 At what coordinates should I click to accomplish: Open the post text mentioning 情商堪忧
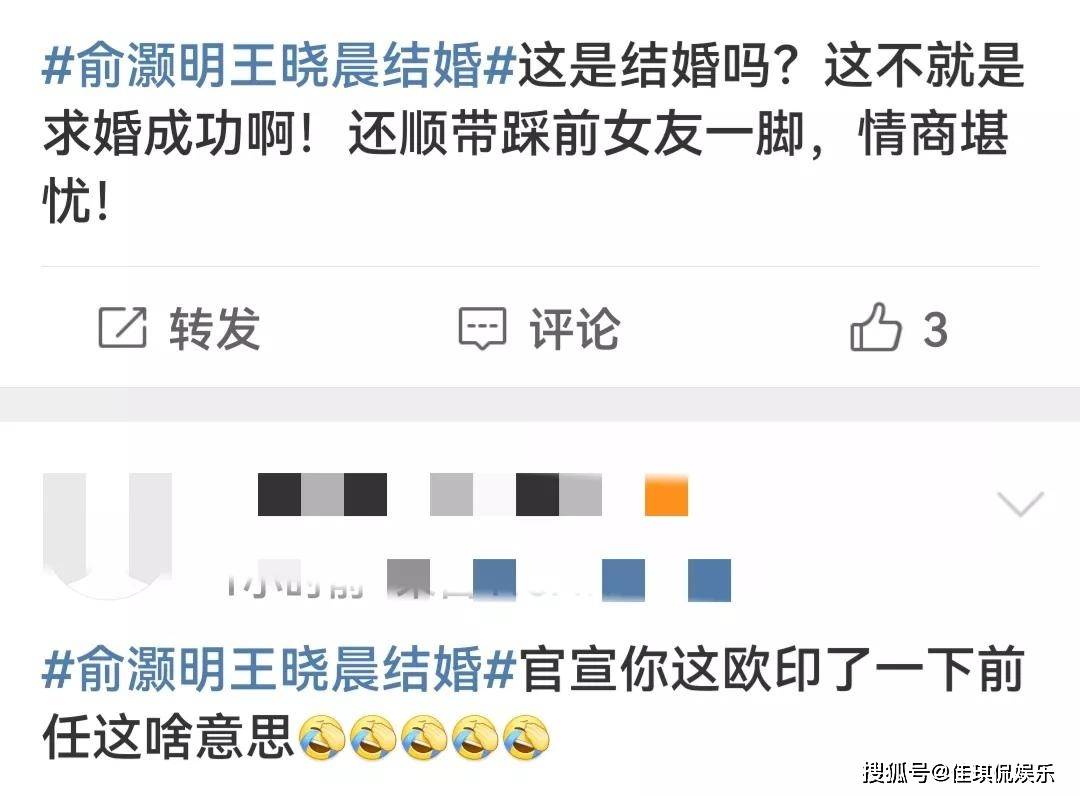(x=534, y=134)
